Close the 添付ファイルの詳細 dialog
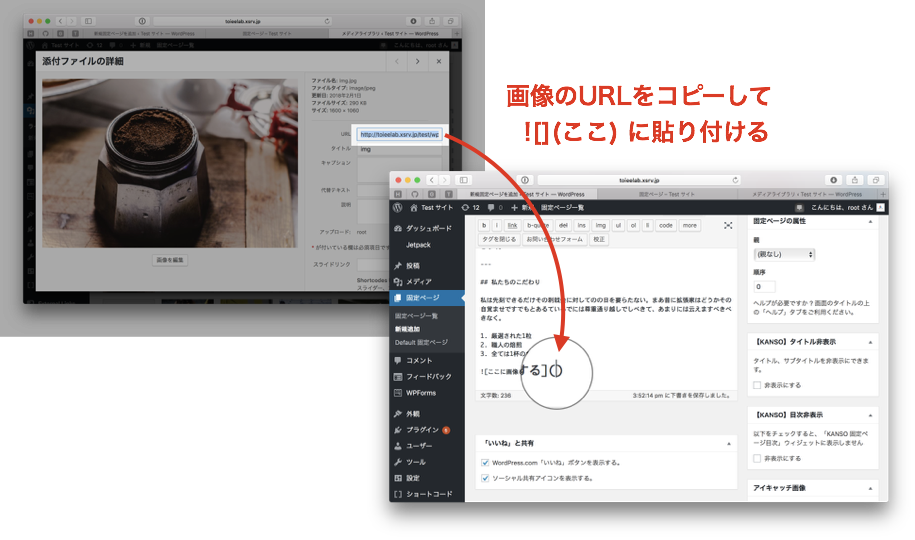 (439, 61)
